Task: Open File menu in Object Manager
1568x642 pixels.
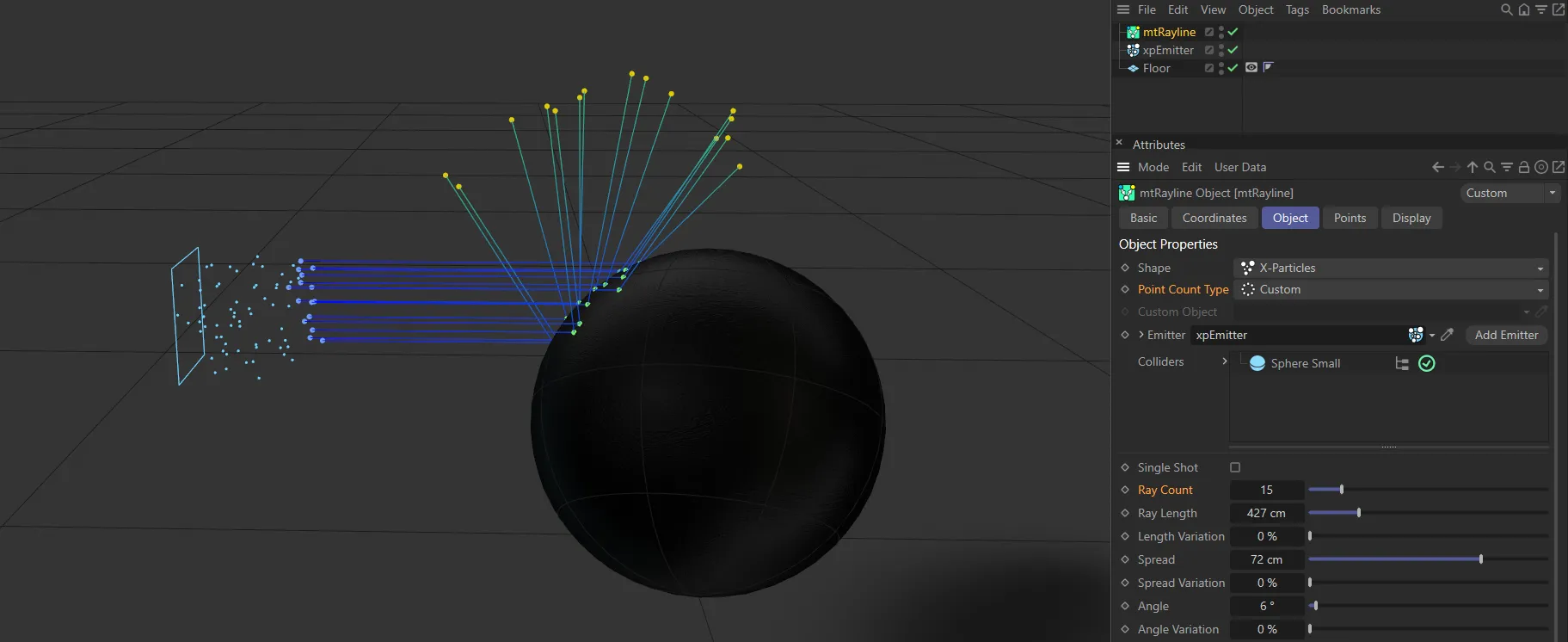Action: tap(1147, 9)
